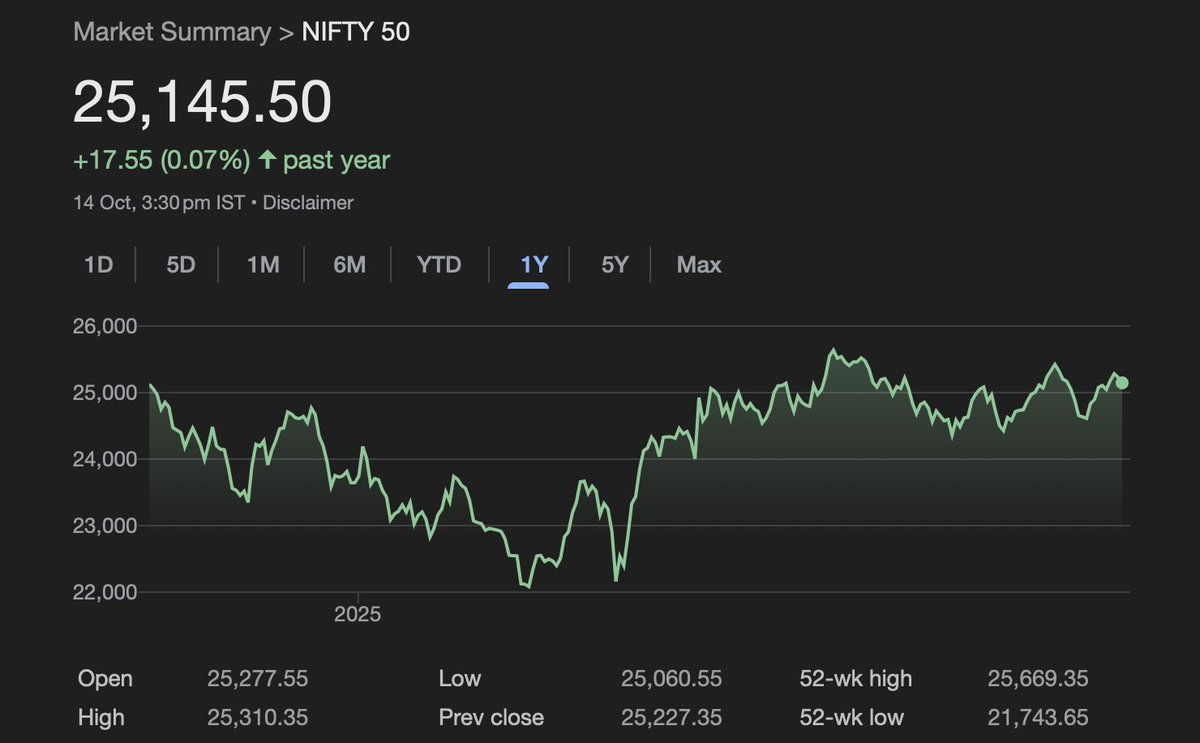The image size is (1200, 743).
Task: Select the 5Y time range tab
Action: click(615, 265)
